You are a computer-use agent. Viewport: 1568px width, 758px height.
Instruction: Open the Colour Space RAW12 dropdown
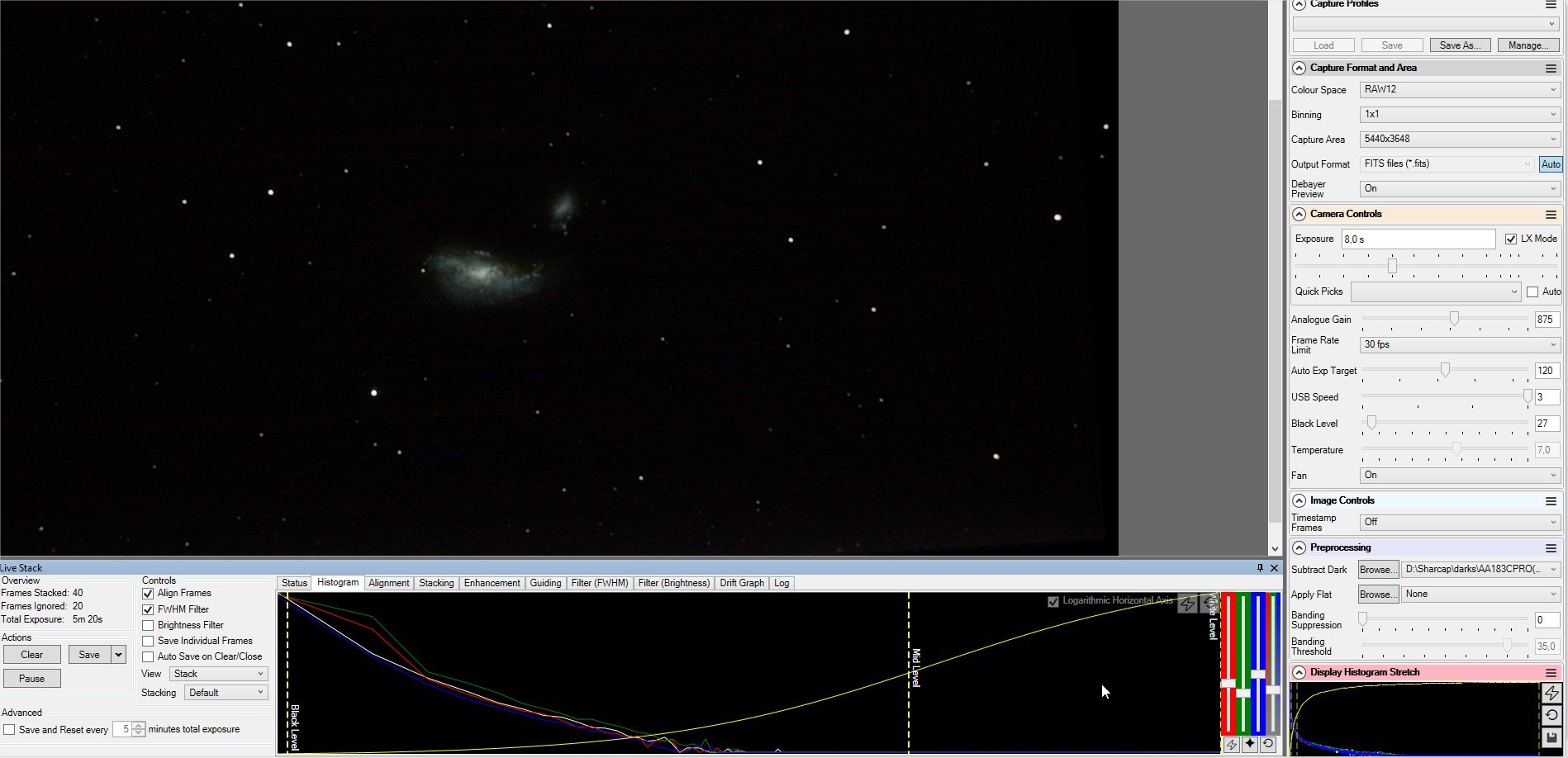[x=1460, y=89]
